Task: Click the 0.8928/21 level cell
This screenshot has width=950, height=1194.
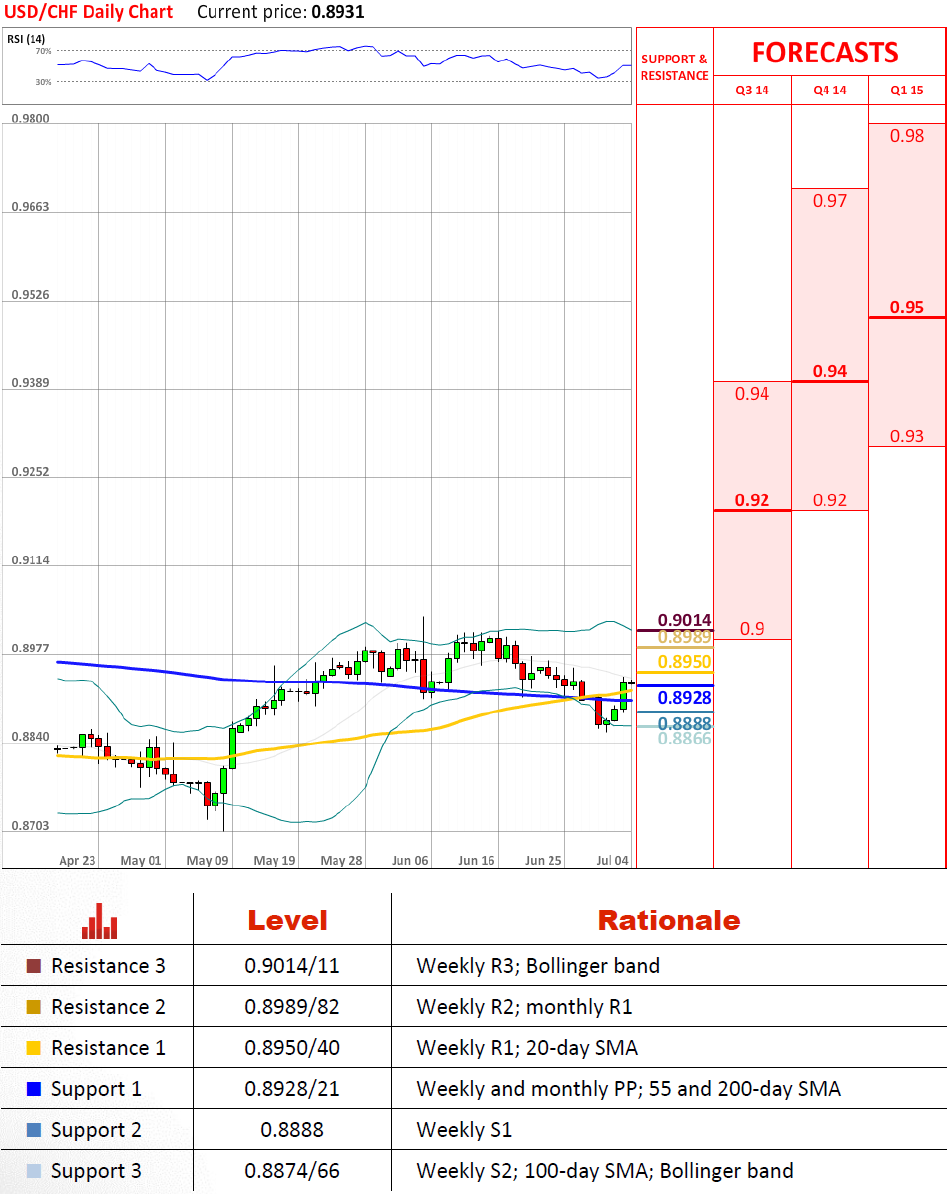Action: coord(292,1089)
